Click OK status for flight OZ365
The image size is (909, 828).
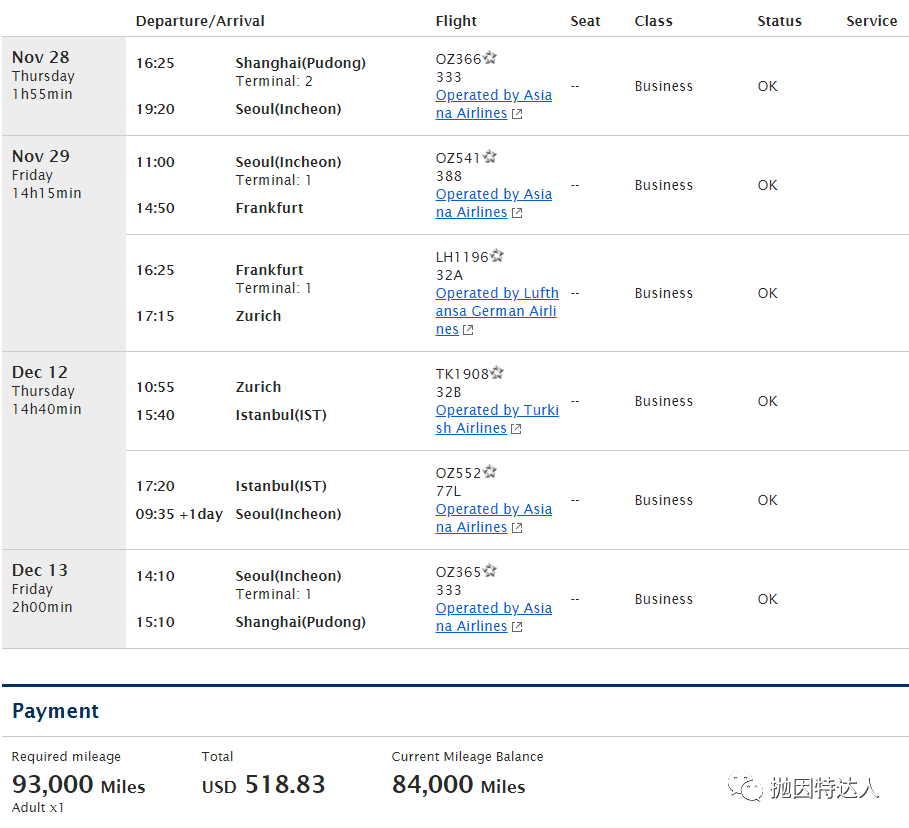tap(767, 599)
